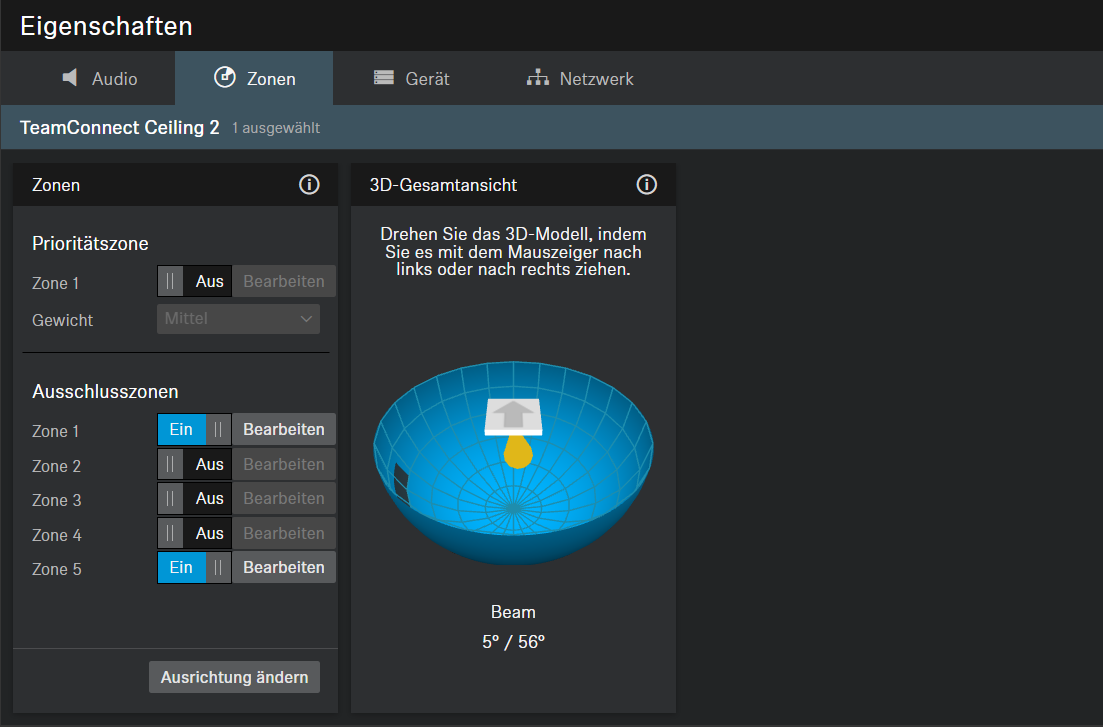The height and width of the screenshot is (727, 1103).
Task: Click the white microphone arrow tile in 3D model
Action: click(513, 415)
